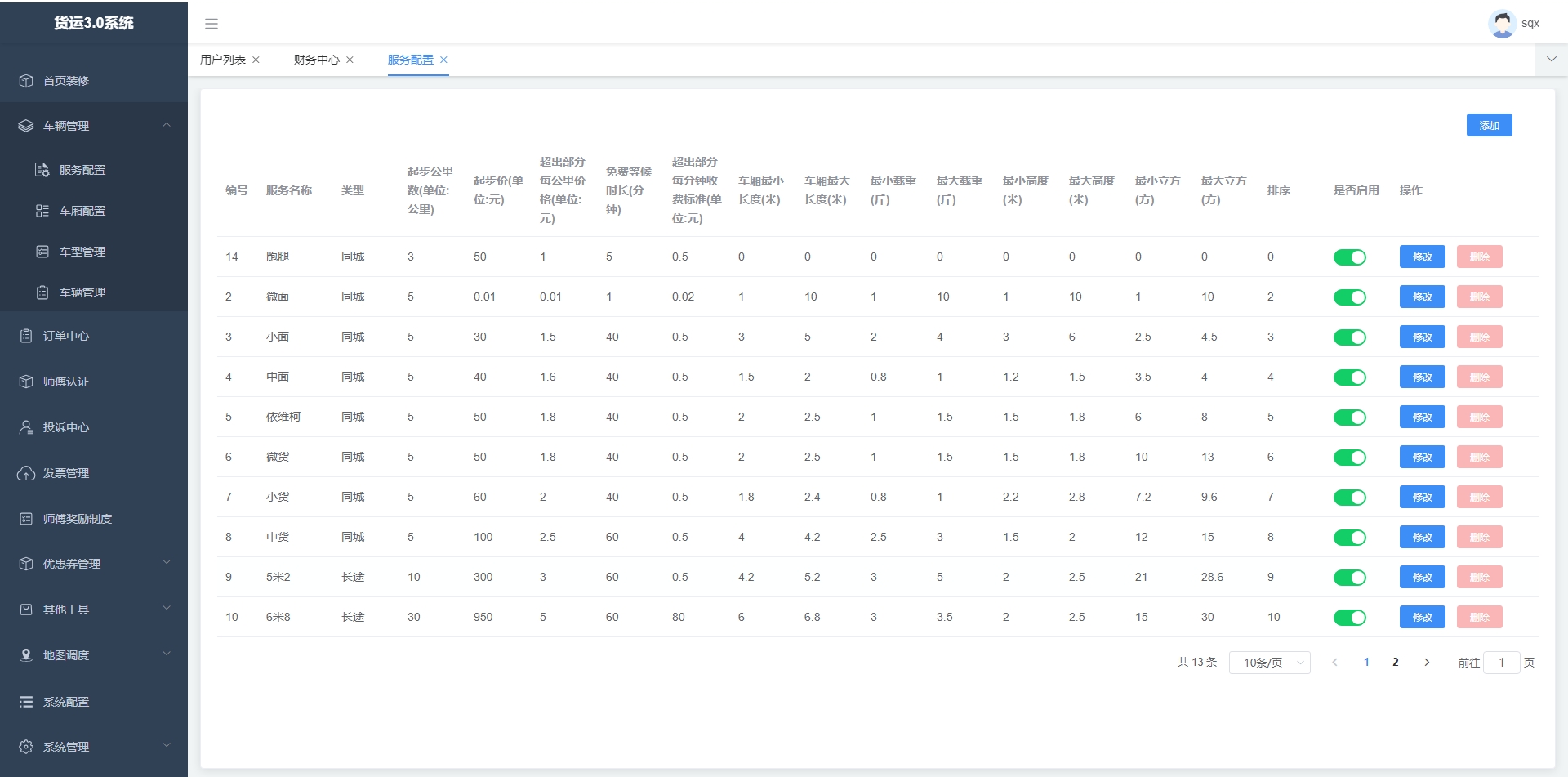This screenshot has height=777, width=1568.
Task: Close the 服务配置 tab
Action: [443, 60]
